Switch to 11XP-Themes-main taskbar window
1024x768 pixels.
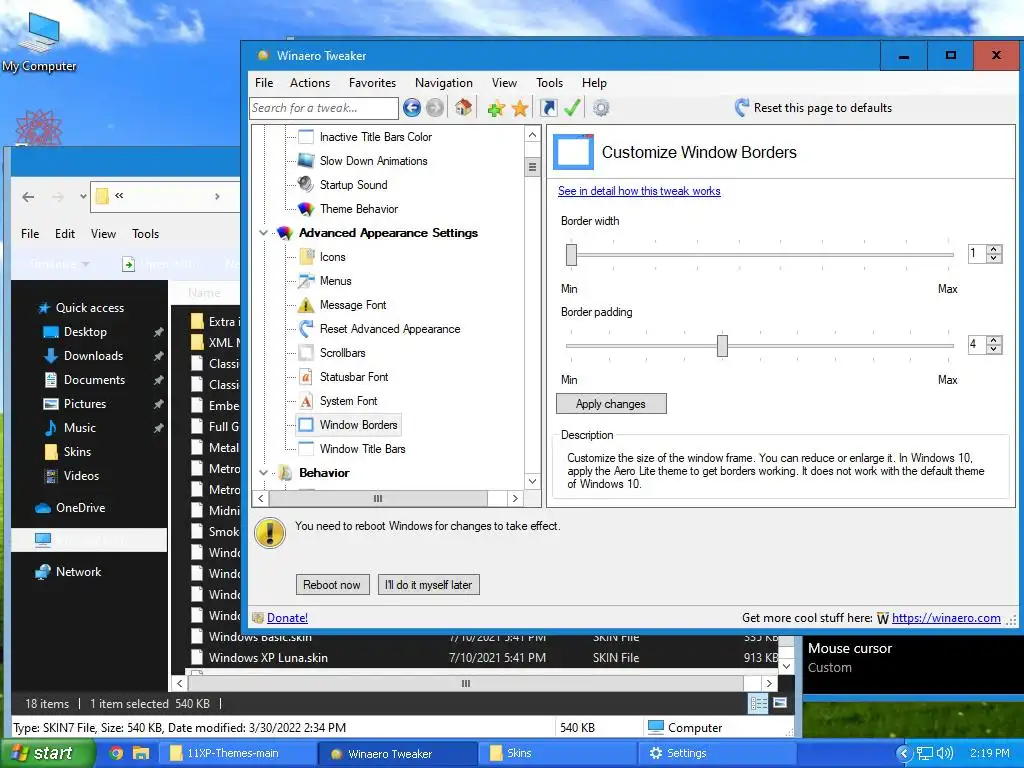coord(238,753)
